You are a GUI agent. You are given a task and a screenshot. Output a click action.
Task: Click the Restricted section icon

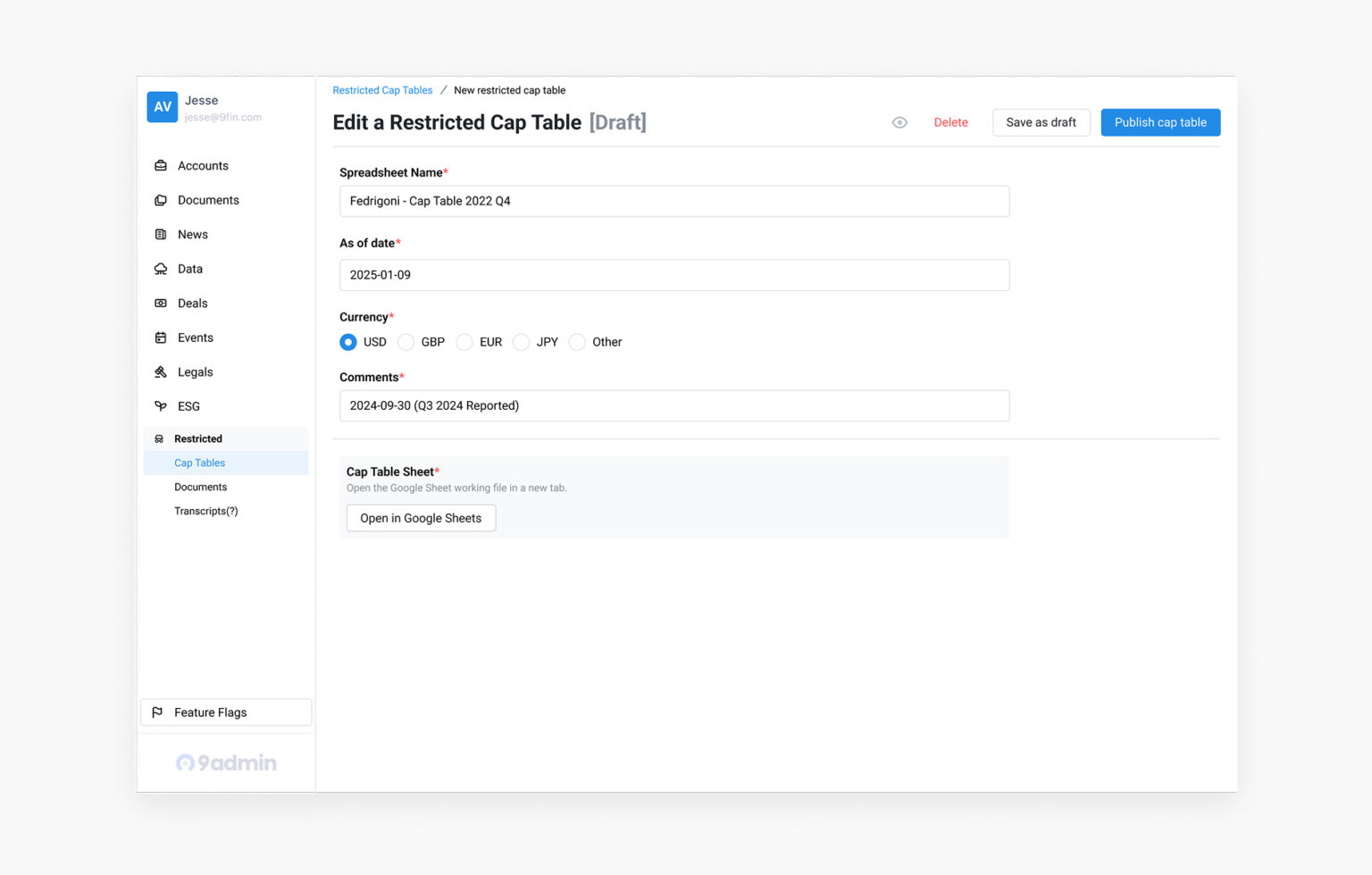click(159, 439)
